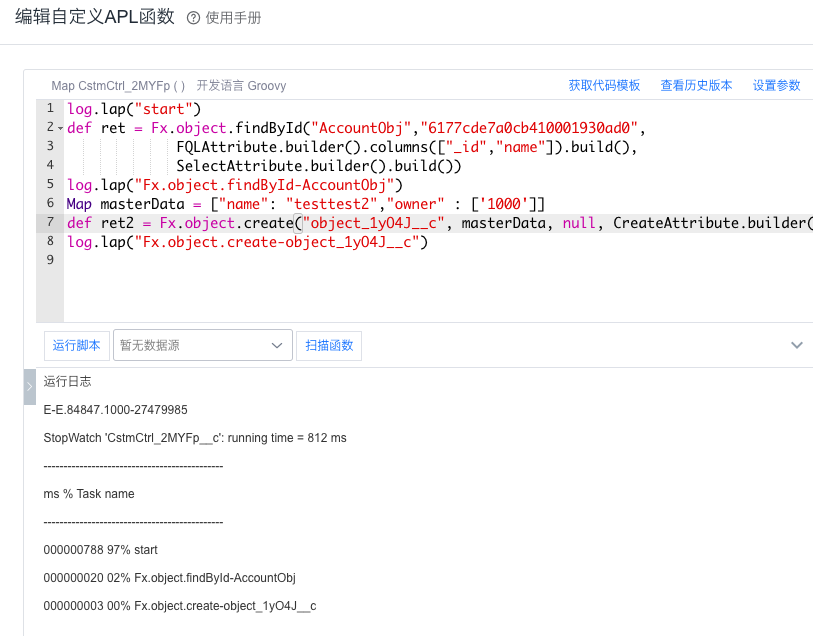Collapse the panel with the right chevron
This screenshot has width=813, height=636.
[x=796, y=345]
